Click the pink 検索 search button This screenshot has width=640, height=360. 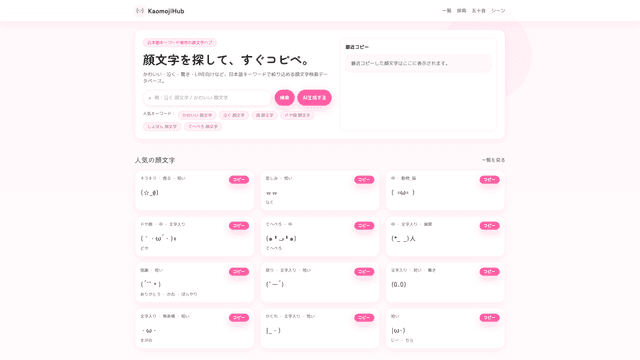[284, 98]
